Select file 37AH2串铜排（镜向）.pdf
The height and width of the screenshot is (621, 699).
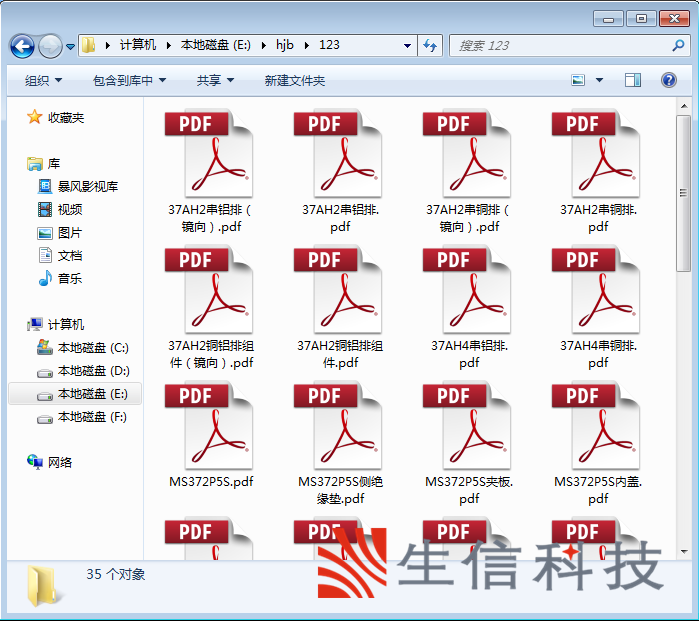pos(469,171)
